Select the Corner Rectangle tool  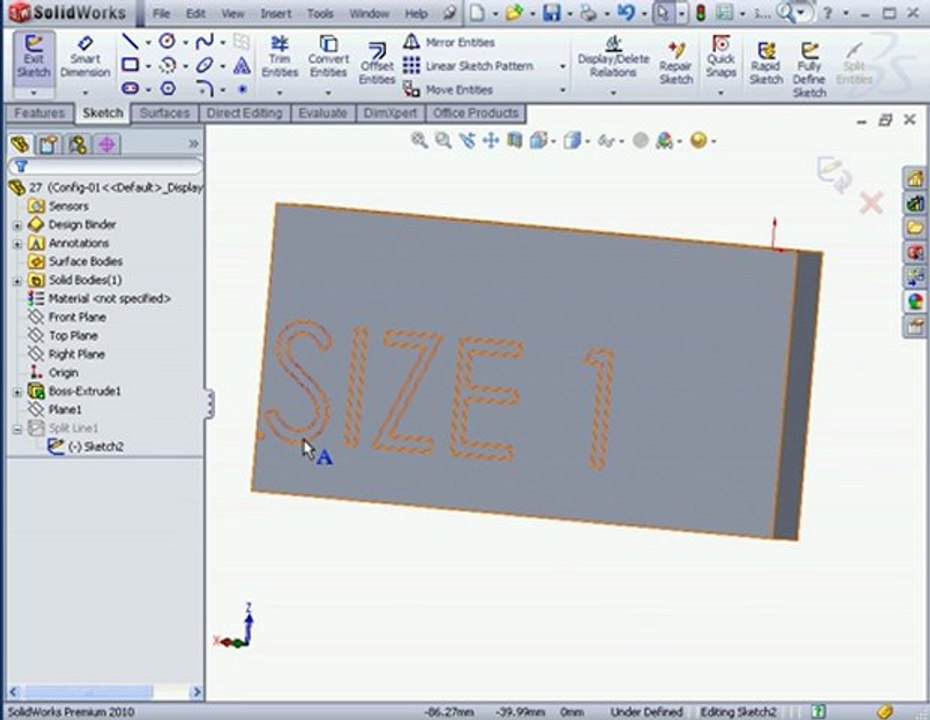click(x=130, y=65)
